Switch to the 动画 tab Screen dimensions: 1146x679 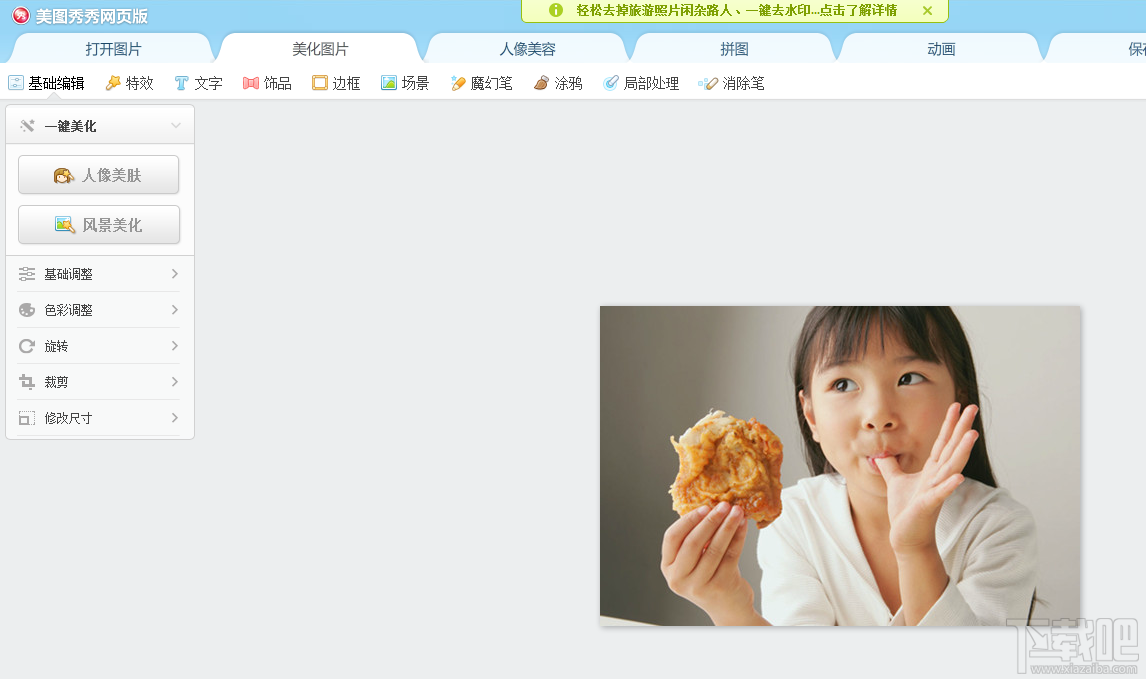pyautogui.click(x=941, y=49)
